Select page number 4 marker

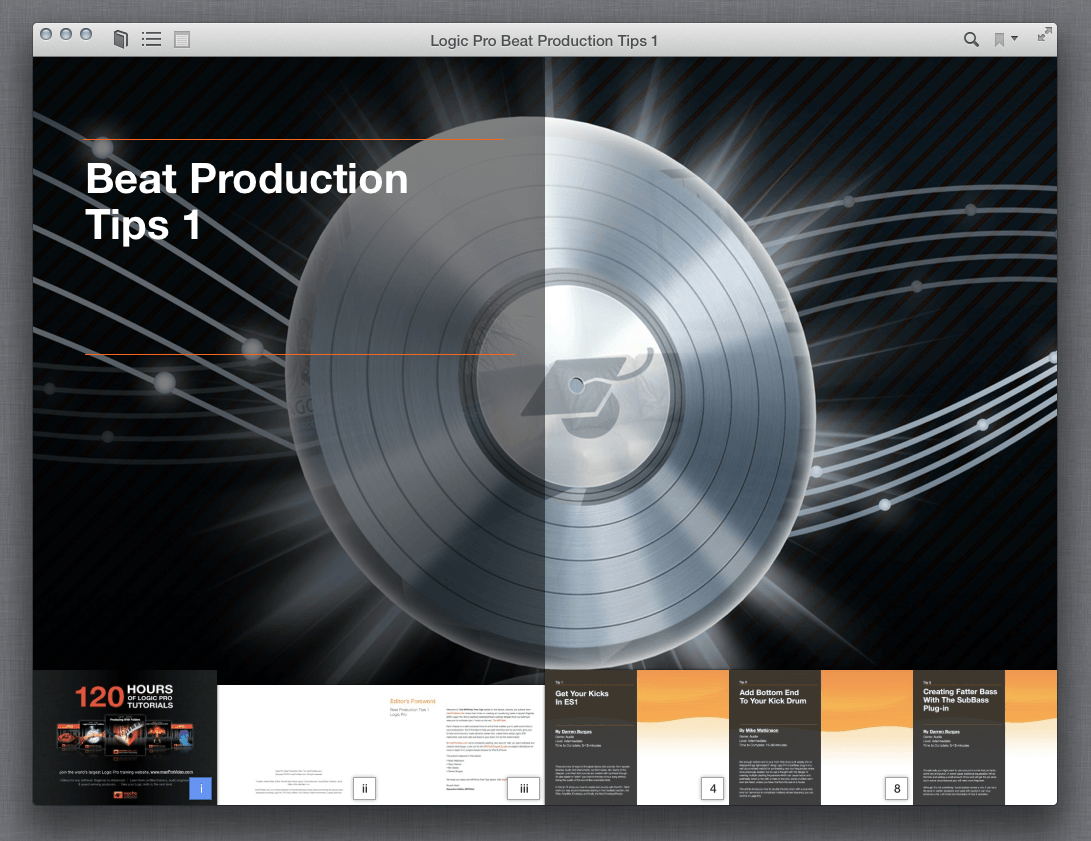click(x=712, y=788)
